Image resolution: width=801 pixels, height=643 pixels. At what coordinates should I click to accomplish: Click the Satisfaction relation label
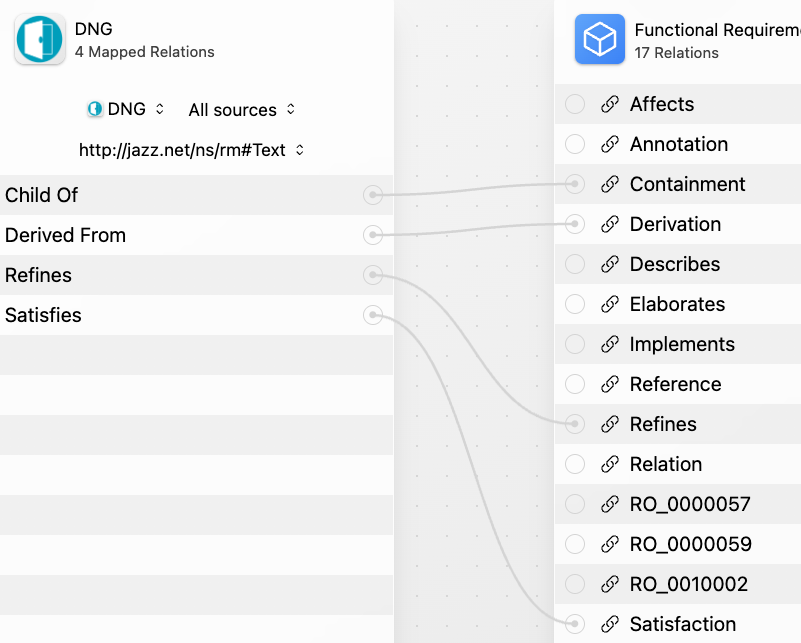(x=682, y=624)
